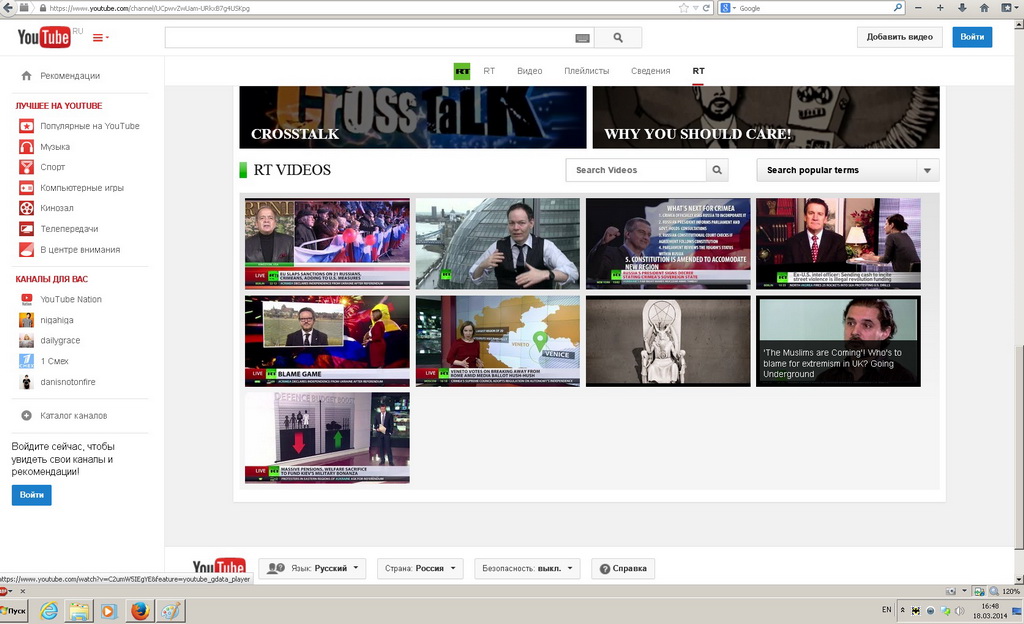Switch to the Видео tab
Image resolution: width=1024 pixels, height=624 pixels.
[530, 71]
